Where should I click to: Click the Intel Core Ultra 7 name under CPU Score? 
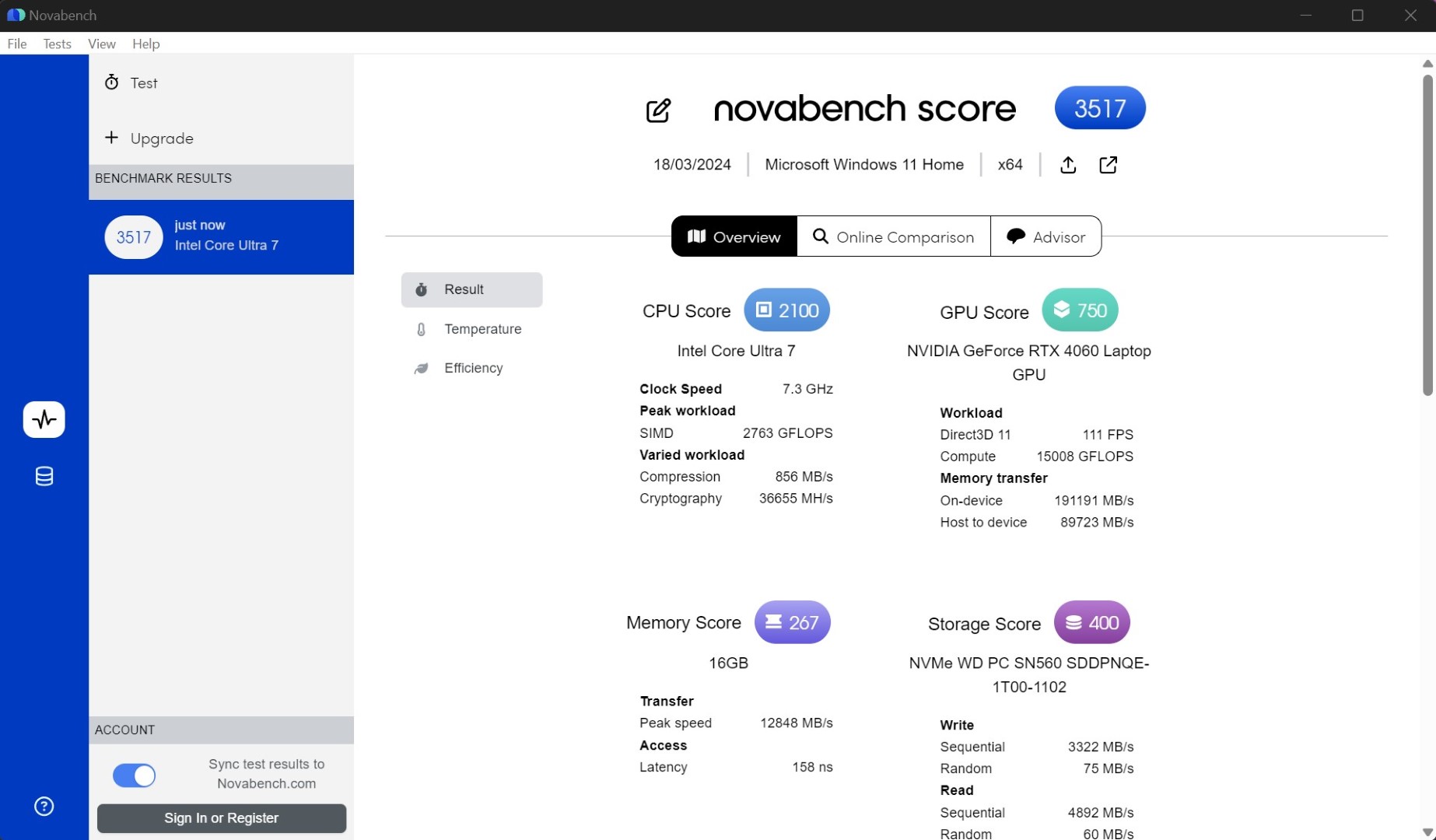point(736,351)
